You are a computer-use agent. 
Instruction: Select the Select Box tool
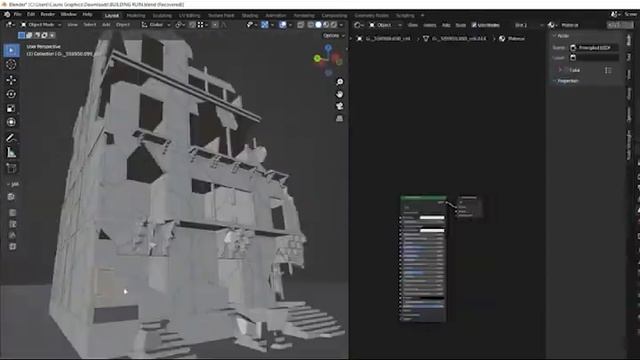[11, 50]
